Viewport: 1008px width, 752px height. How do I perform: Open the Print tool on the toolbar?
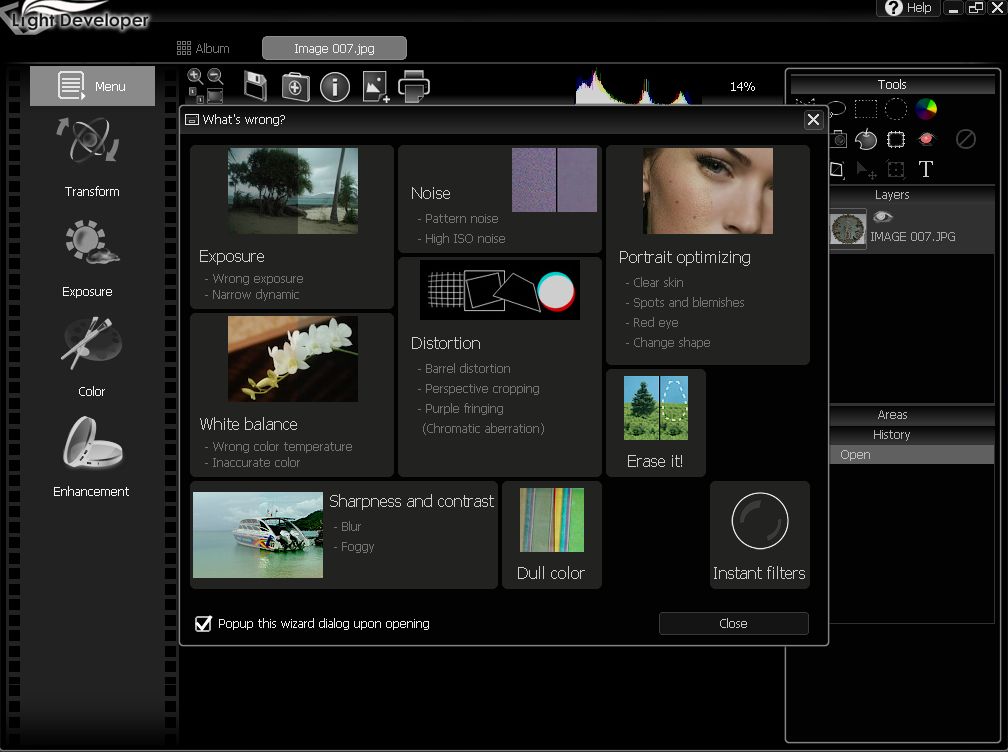[413, 85]
